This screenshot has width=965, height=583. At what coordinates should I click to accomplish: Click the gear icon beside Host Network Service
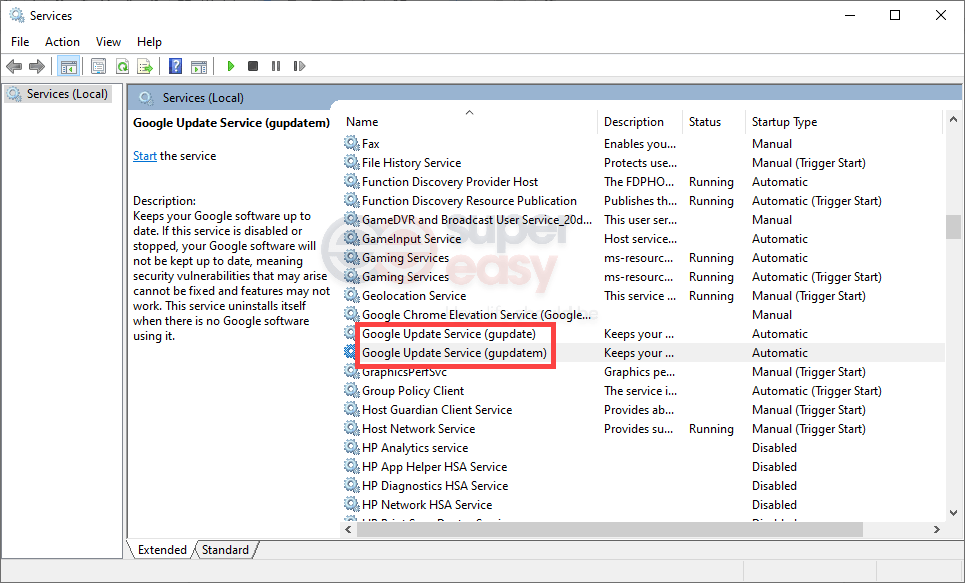tap(351, 428)
